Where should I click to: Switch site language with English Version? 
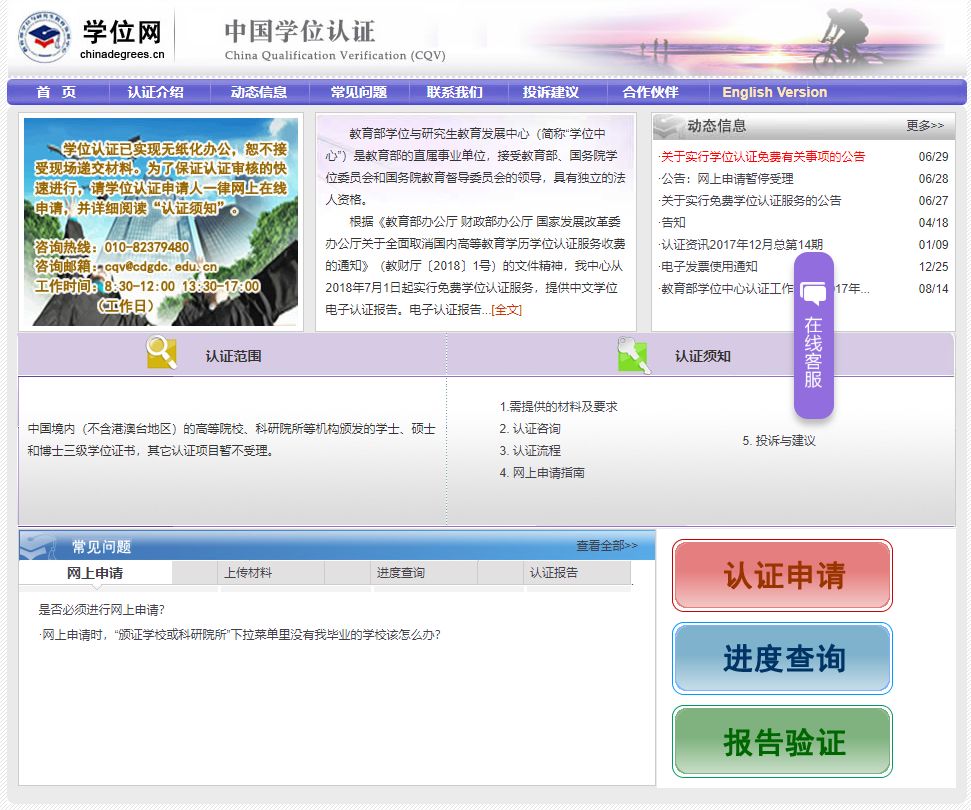(x=773, y=91)
